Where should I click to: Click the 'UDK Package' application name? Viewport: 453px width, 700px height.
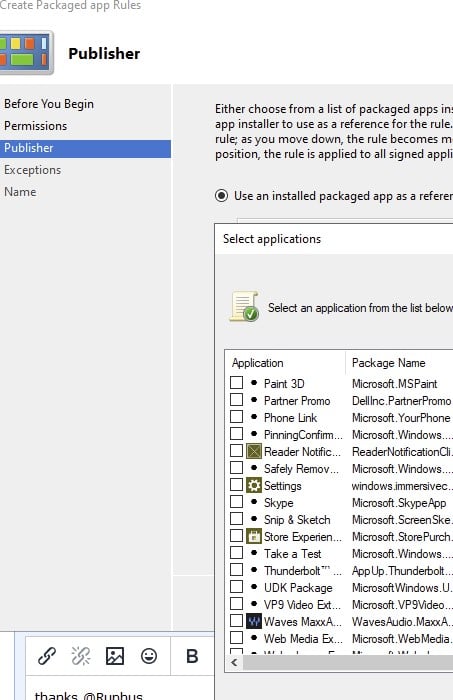[298, 588]
